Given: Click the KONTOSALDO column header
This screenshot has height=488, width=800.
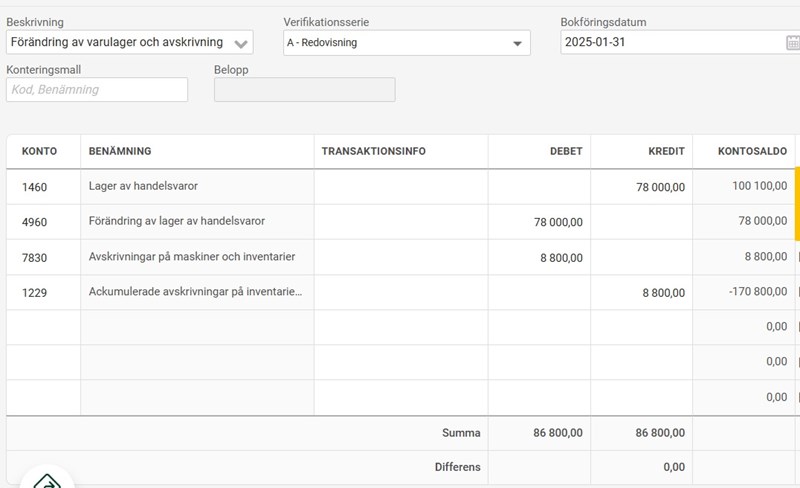Looking at the screenshot, I should [x=752, y=151].
